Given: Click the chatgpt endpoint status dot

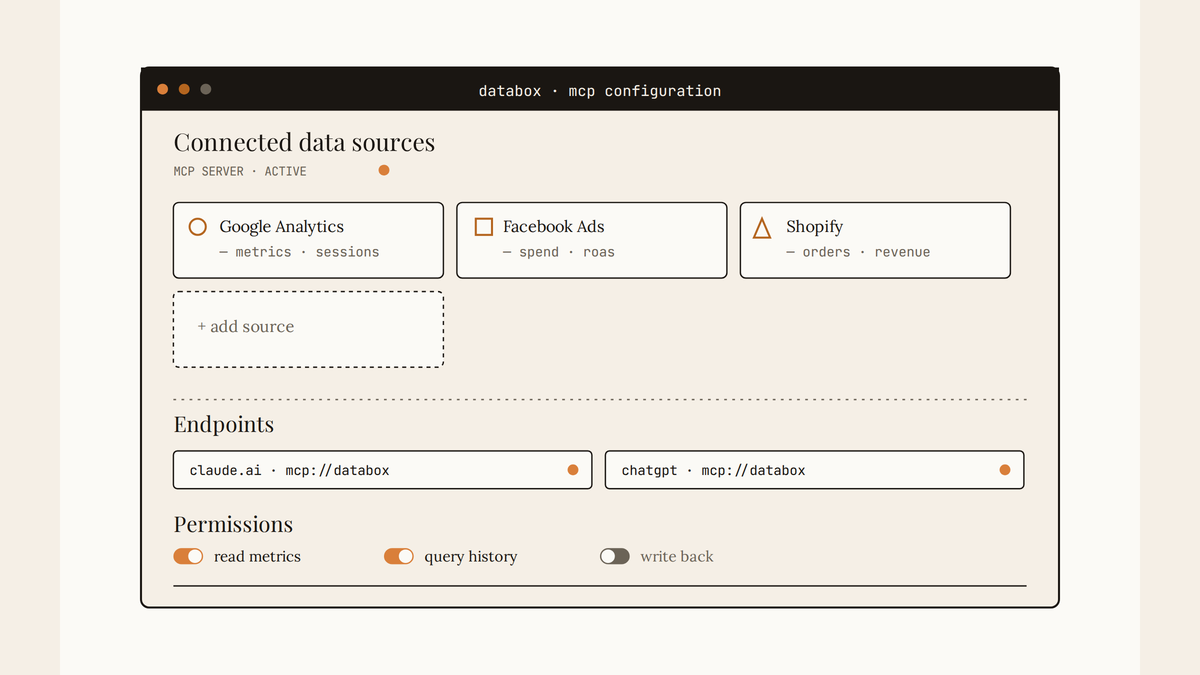Looking at the screenshot, I should click(1005, 470).
